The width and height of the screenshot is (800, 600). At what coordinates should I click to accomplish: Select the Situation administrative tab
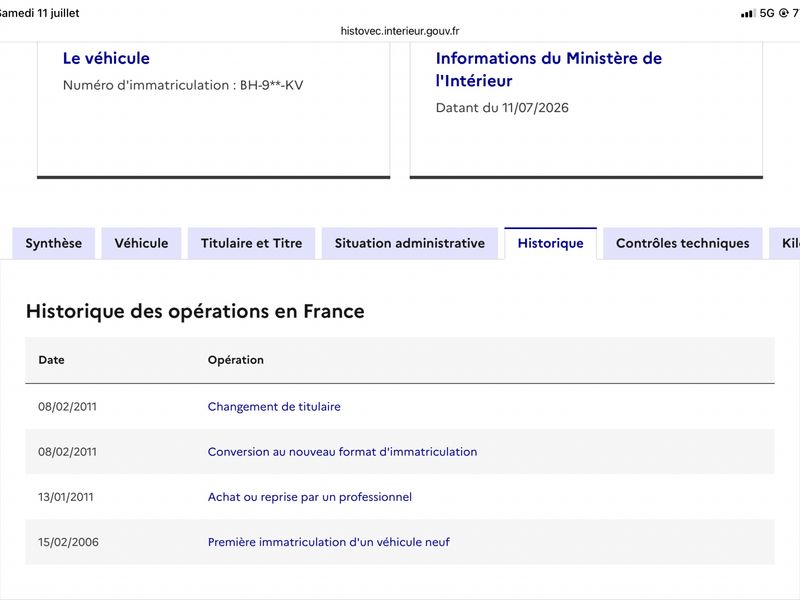tap(410, 243)
